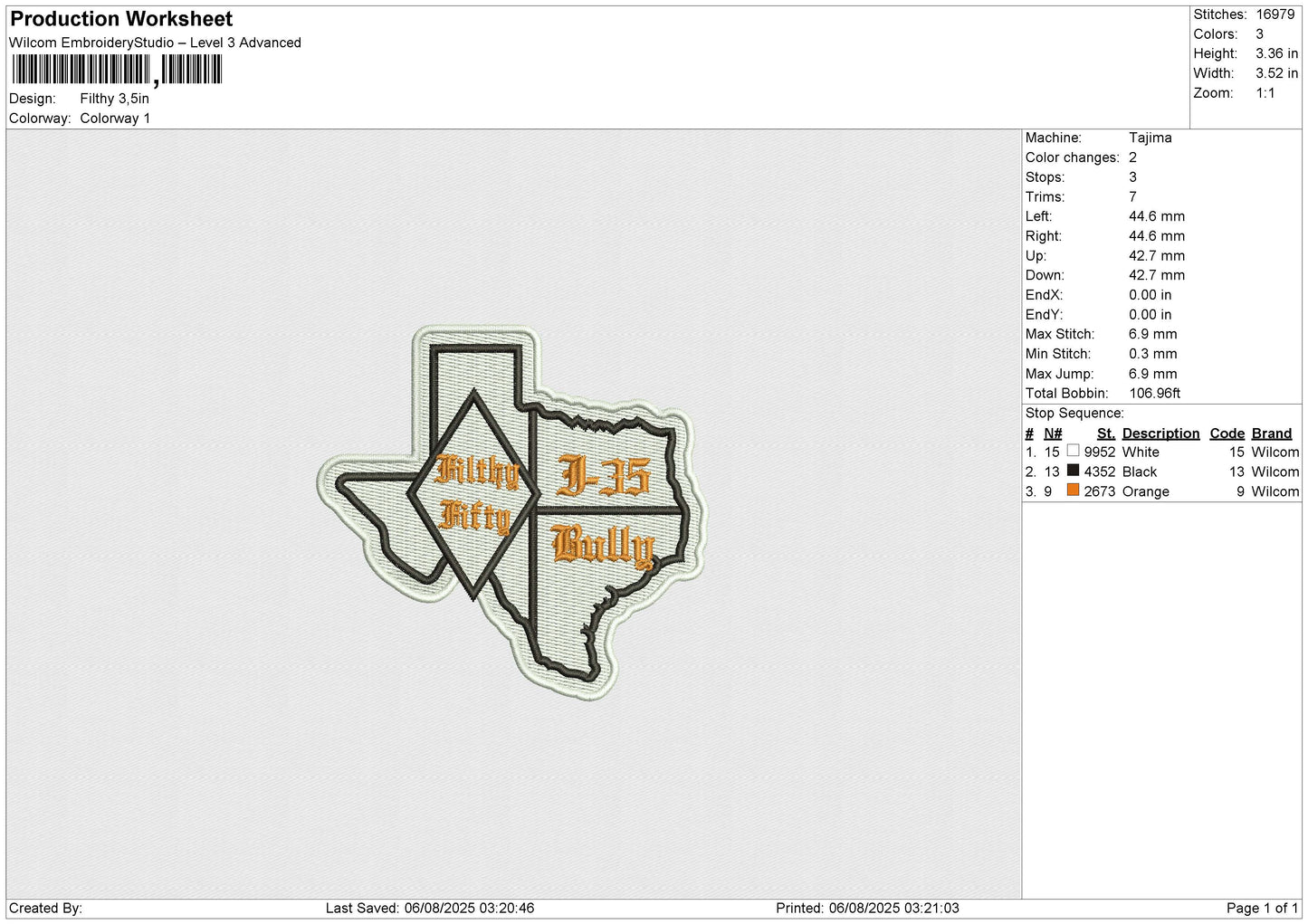Click the 'Black' description in row 2
Image resolution: width=1308 pixels, height=924 pixels.
(1140, 472)
